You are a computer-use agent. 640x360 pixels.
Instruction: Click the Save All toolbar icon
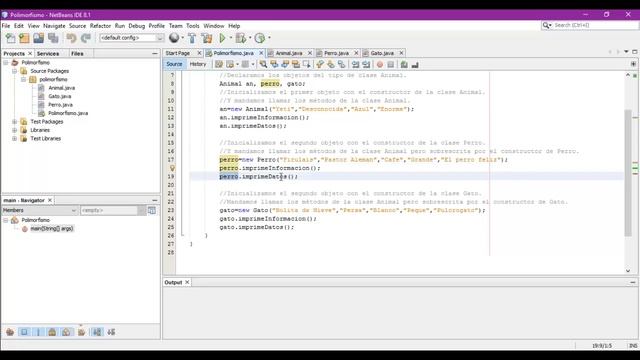(x=53, y=38)
